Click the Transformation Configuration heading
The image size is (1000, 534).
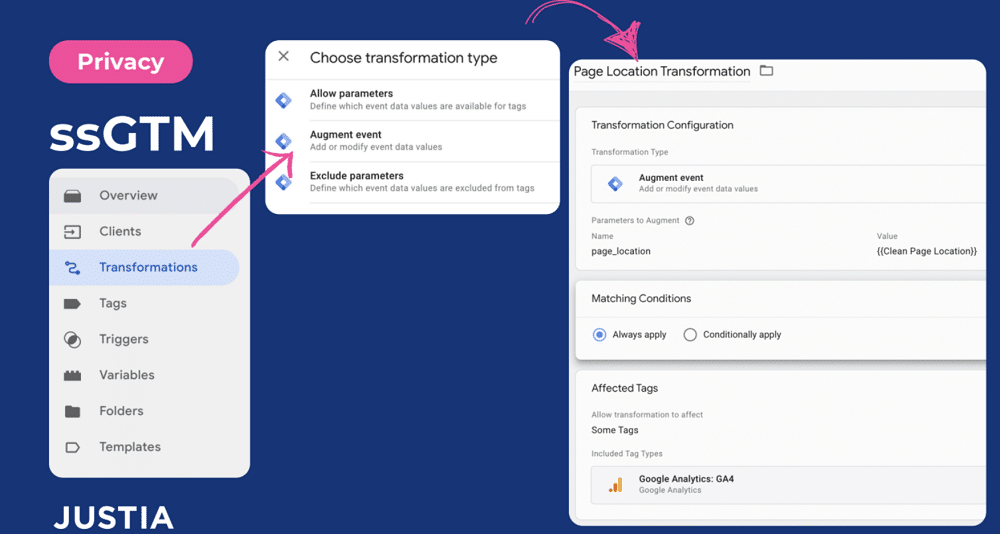pyautogui.click(x=662, y=125)
